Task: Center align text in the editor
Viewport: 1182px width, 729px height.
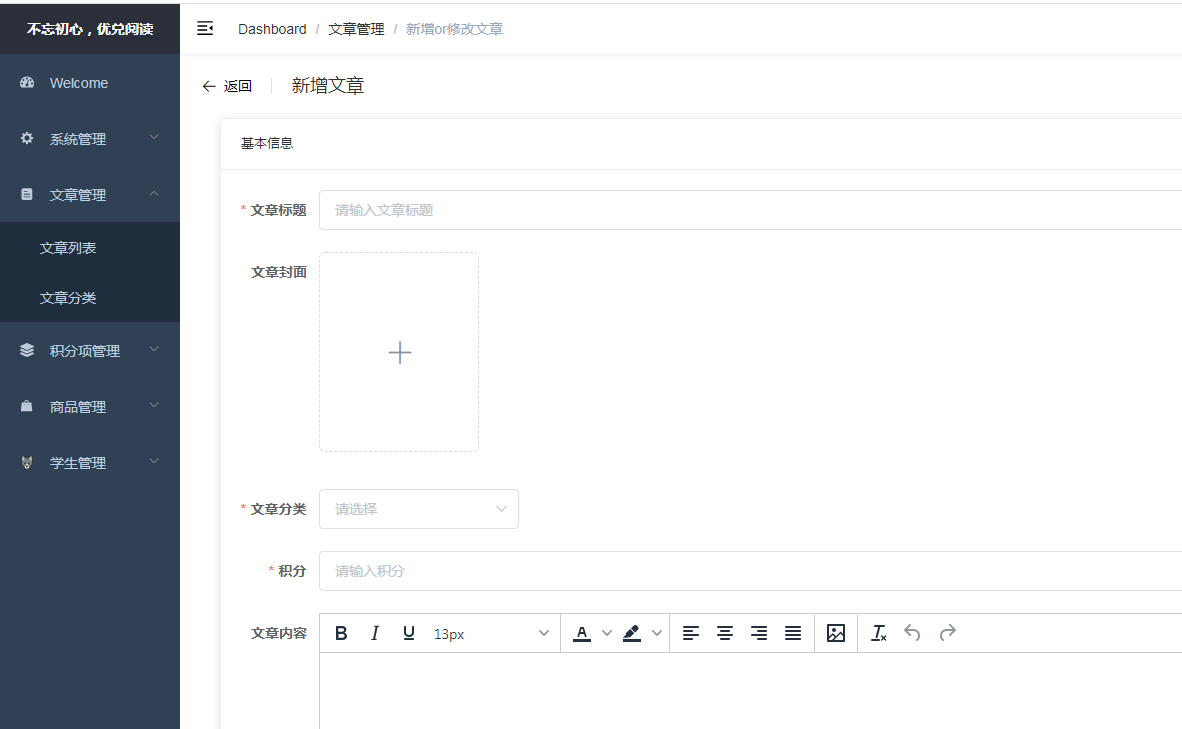Action: (x=724, y=633)
